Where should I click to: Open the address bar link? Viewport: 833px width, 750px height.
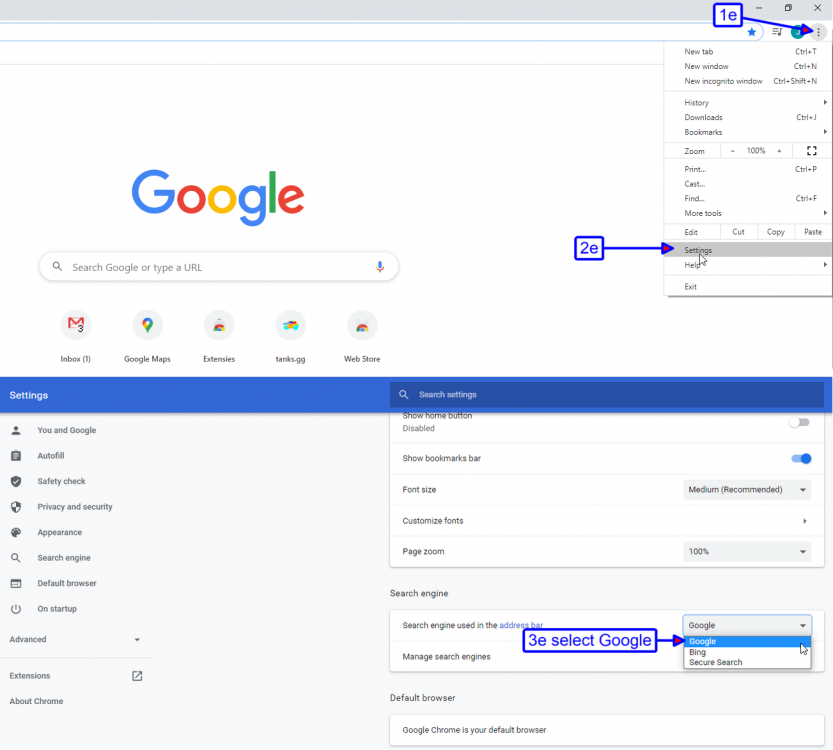tap(521, 625)
